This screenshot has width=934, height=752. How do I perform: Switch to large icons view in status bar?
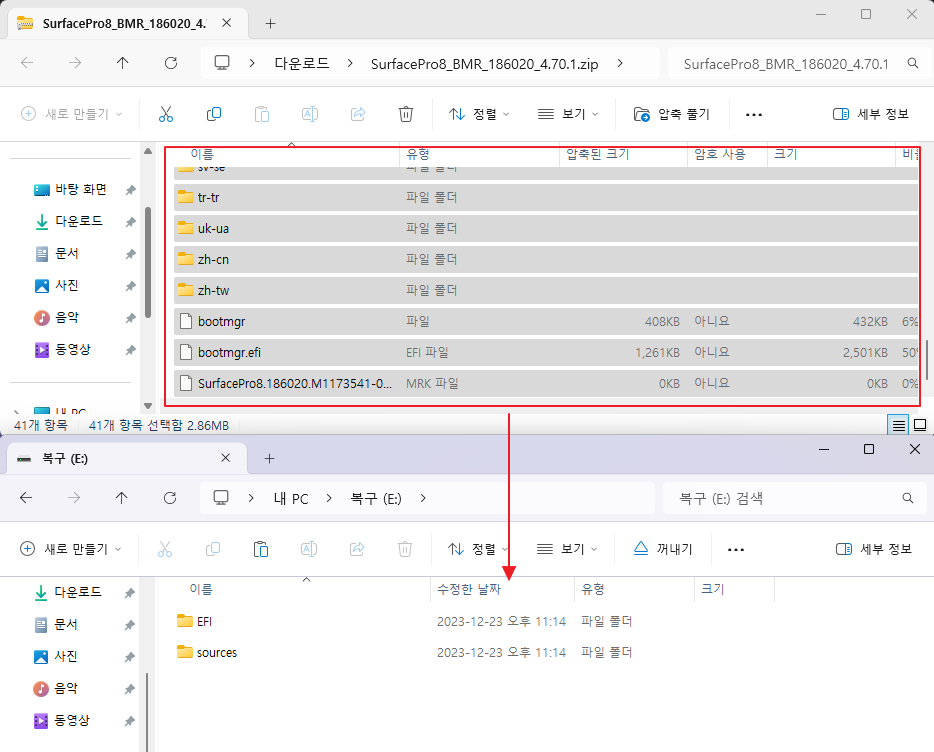(x=920, y=425)
